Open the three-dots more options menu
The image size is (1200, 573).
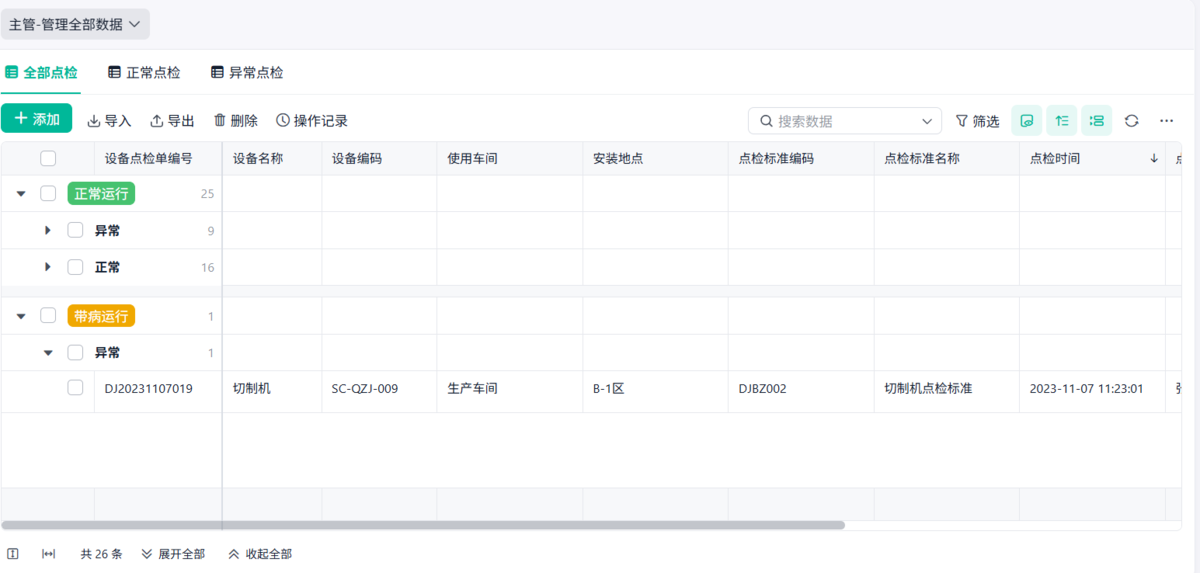[x=1166, y=121]
